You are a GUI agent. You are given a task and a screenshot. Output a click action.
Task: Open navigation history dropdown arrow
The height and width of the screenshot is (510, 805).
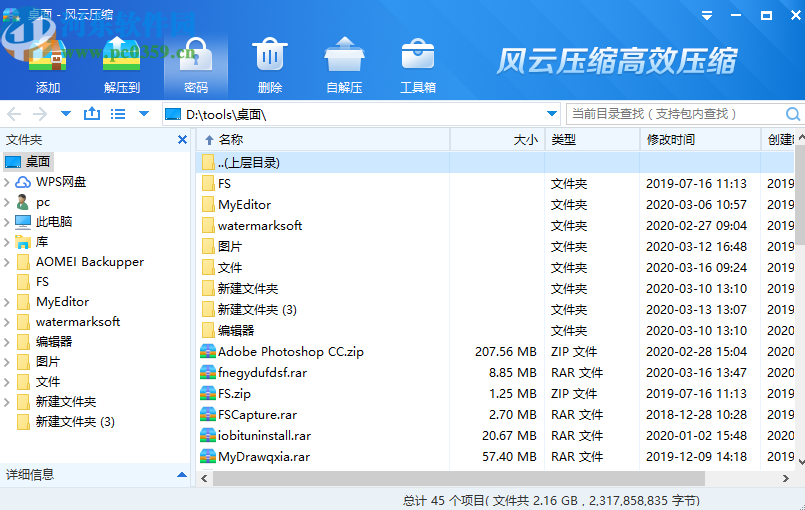point(66,114)
